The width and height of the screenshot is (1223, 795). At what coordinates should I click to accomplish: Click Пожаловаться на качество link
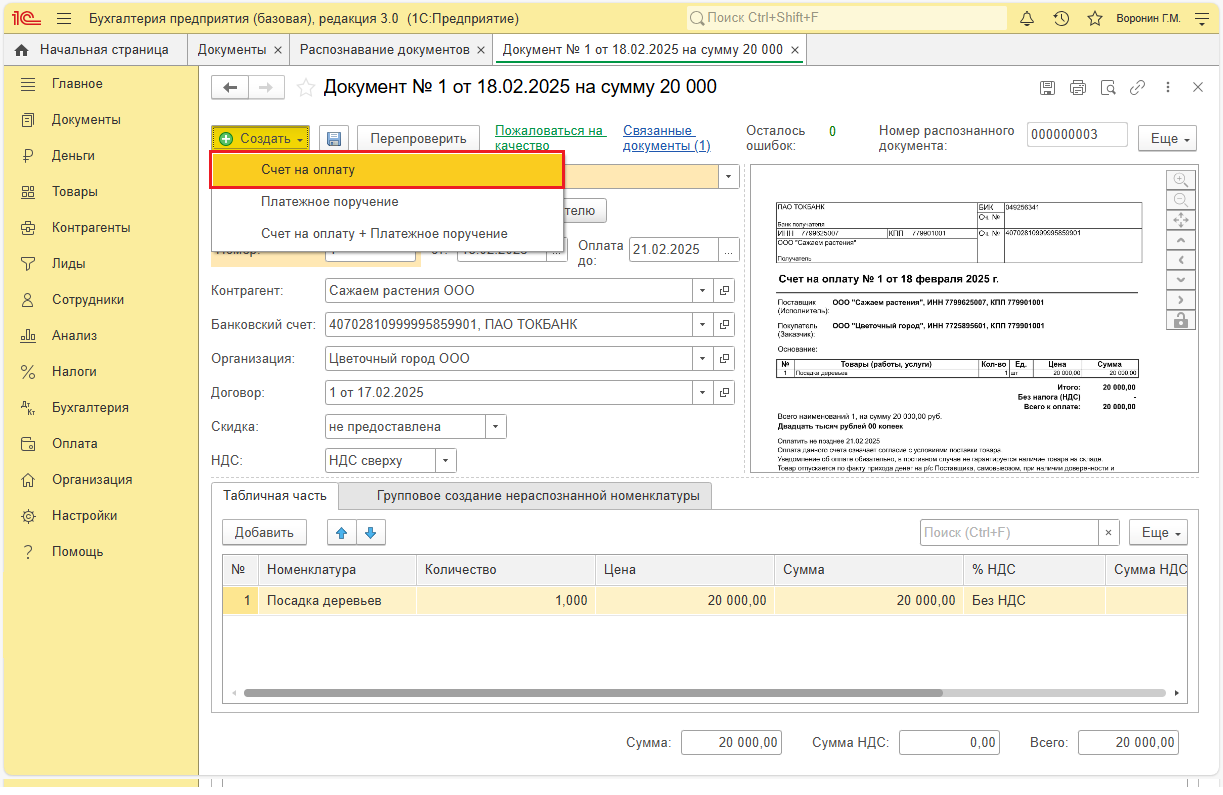[x=551, y=138]
